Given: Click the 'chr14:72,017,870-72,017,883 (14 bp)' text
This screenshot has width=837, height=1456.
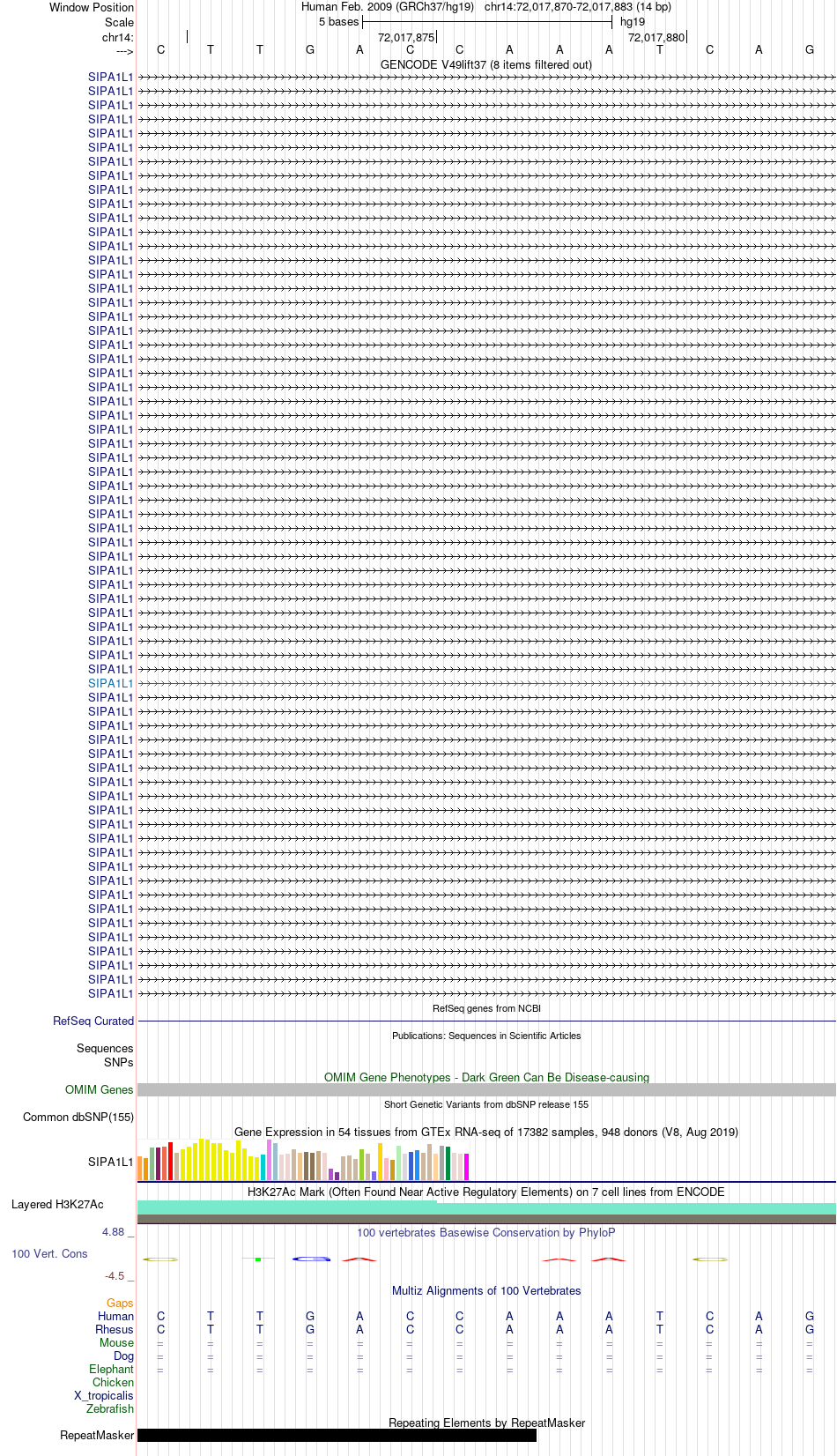Looking at the screenshot, I should click(x=578, y=6).
